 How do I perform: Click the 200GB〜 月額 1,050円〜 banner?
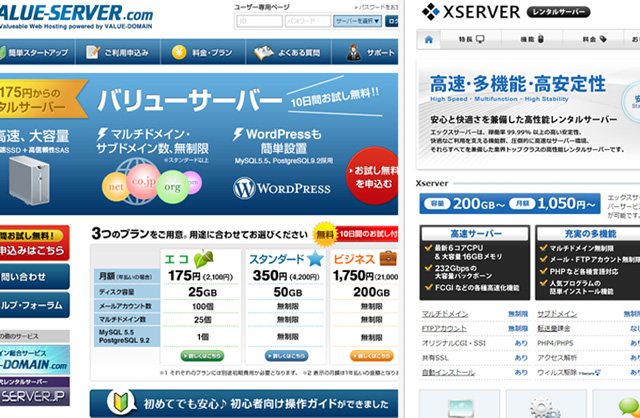[510, 203]
